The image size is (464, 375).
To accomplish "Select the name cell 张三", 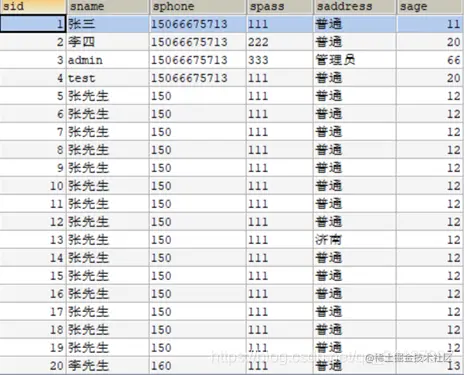I will point(108,24).
